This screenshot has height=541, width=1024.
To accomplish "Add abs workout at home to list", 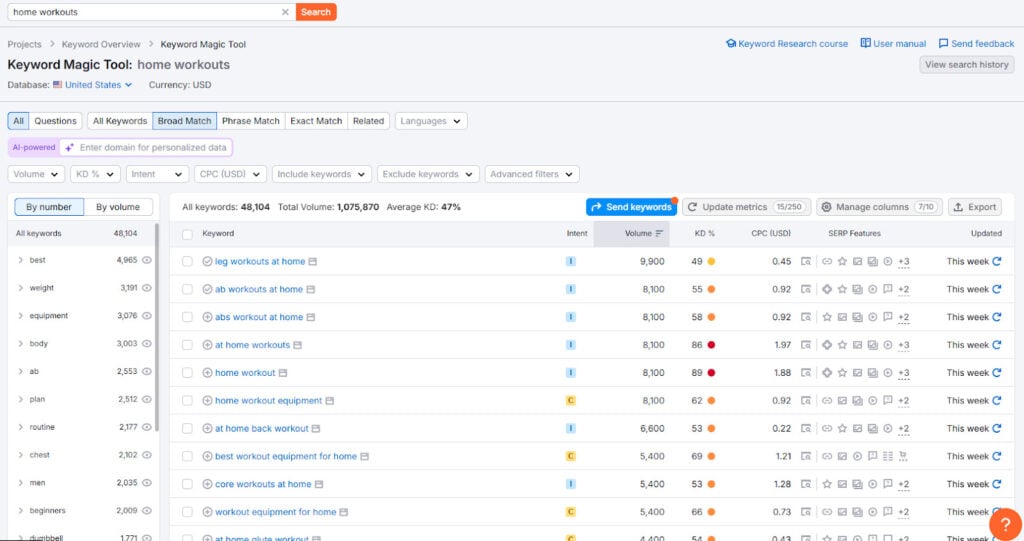I will tap(207, 317).
